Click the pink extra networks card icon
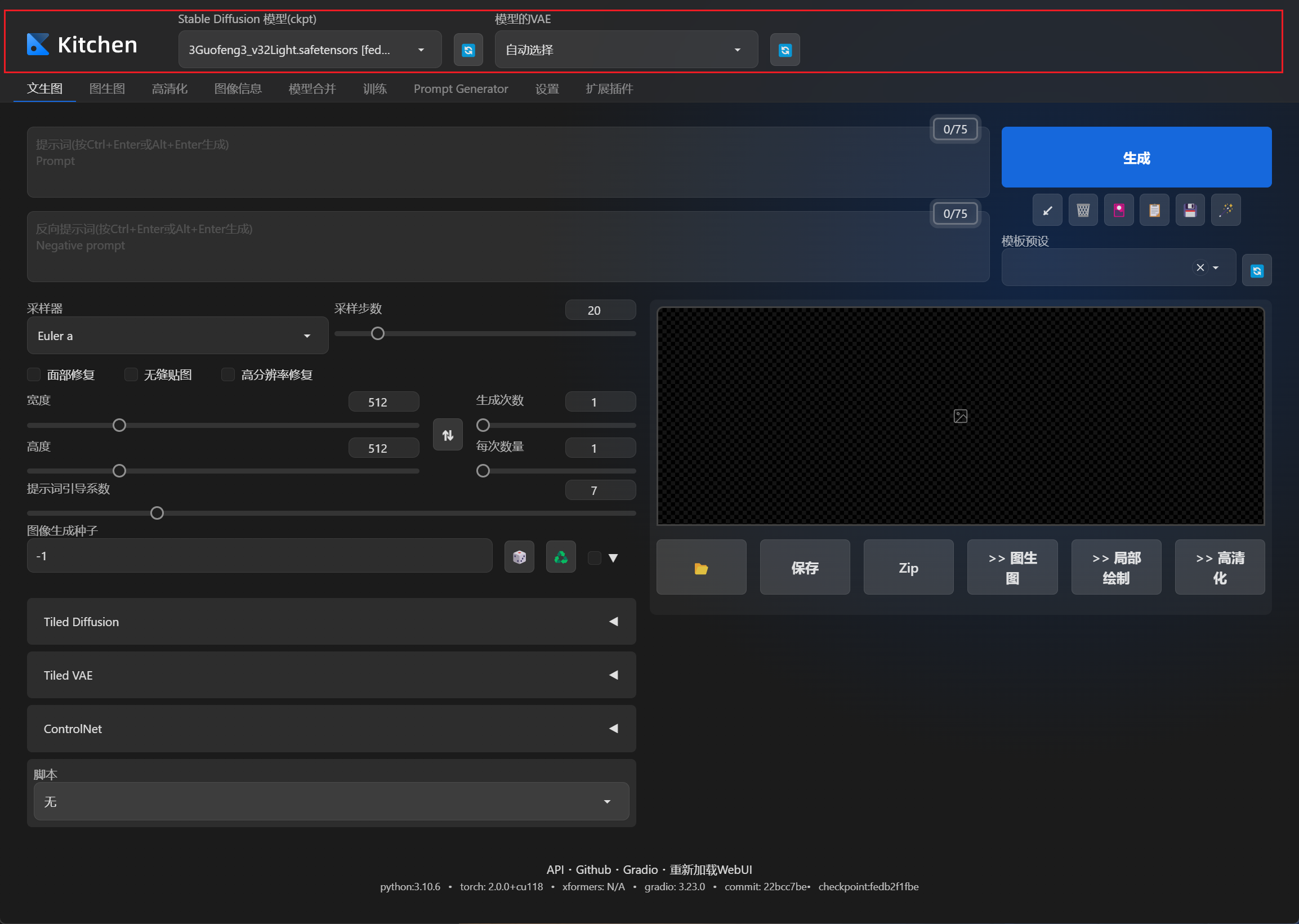The width and height of the screenshot is (1299, 924). coord(1118,211)
